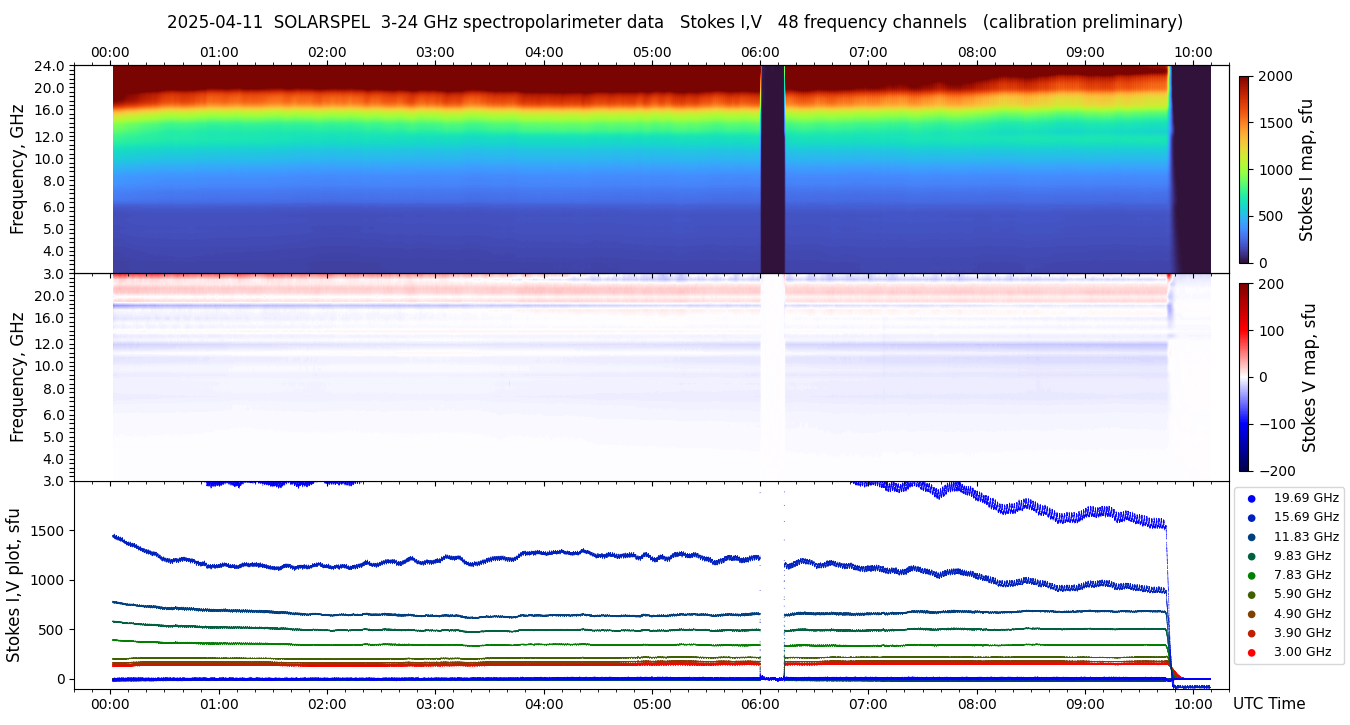The image size is (1350, 725).
Task: Click the -200 tick on Stokes V colorbar
Action: tap(1277, 471)
